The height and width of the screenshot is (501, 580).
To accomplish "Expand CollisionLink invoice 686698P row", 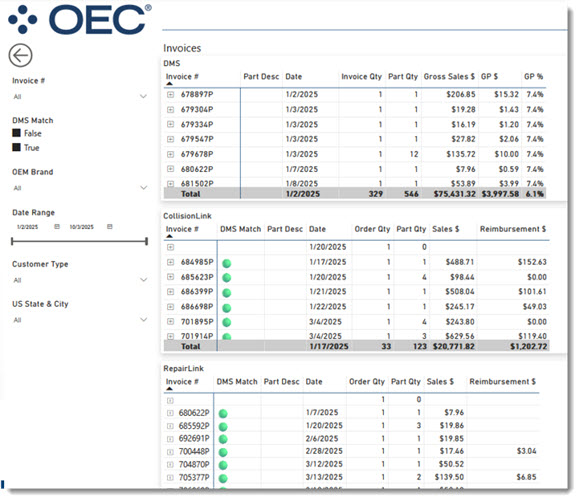I will 170,307.
